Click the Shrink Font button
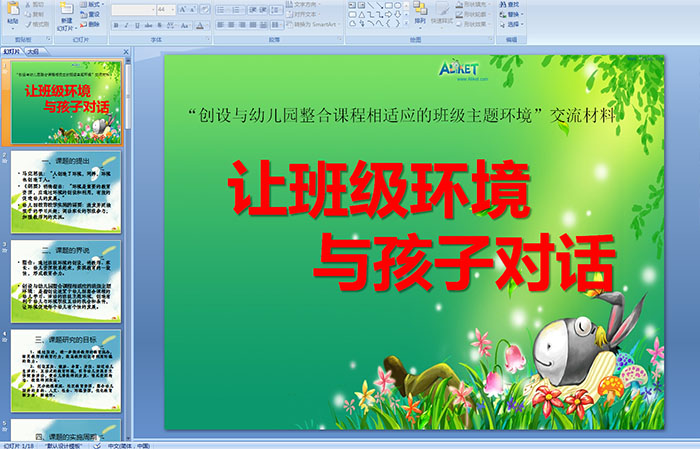Image resolution: width=700 pixels, height=449 pixels. coord(192,9)
